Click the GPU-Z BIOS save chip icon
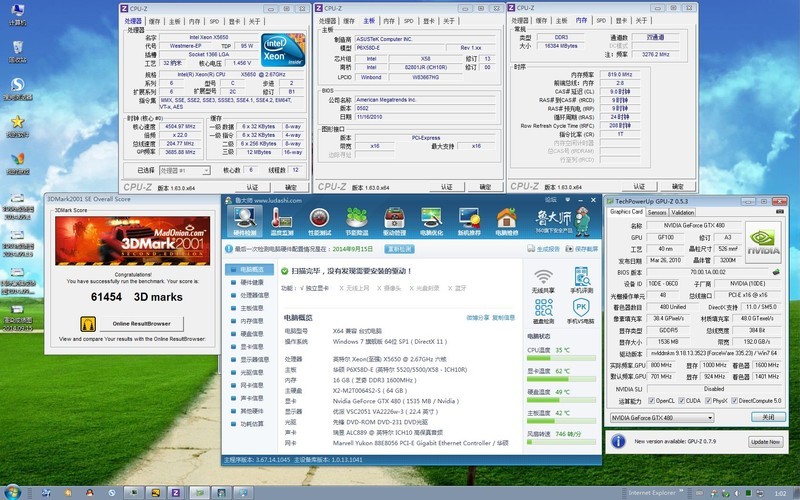 pyautogui.click(x=776, y=272)
